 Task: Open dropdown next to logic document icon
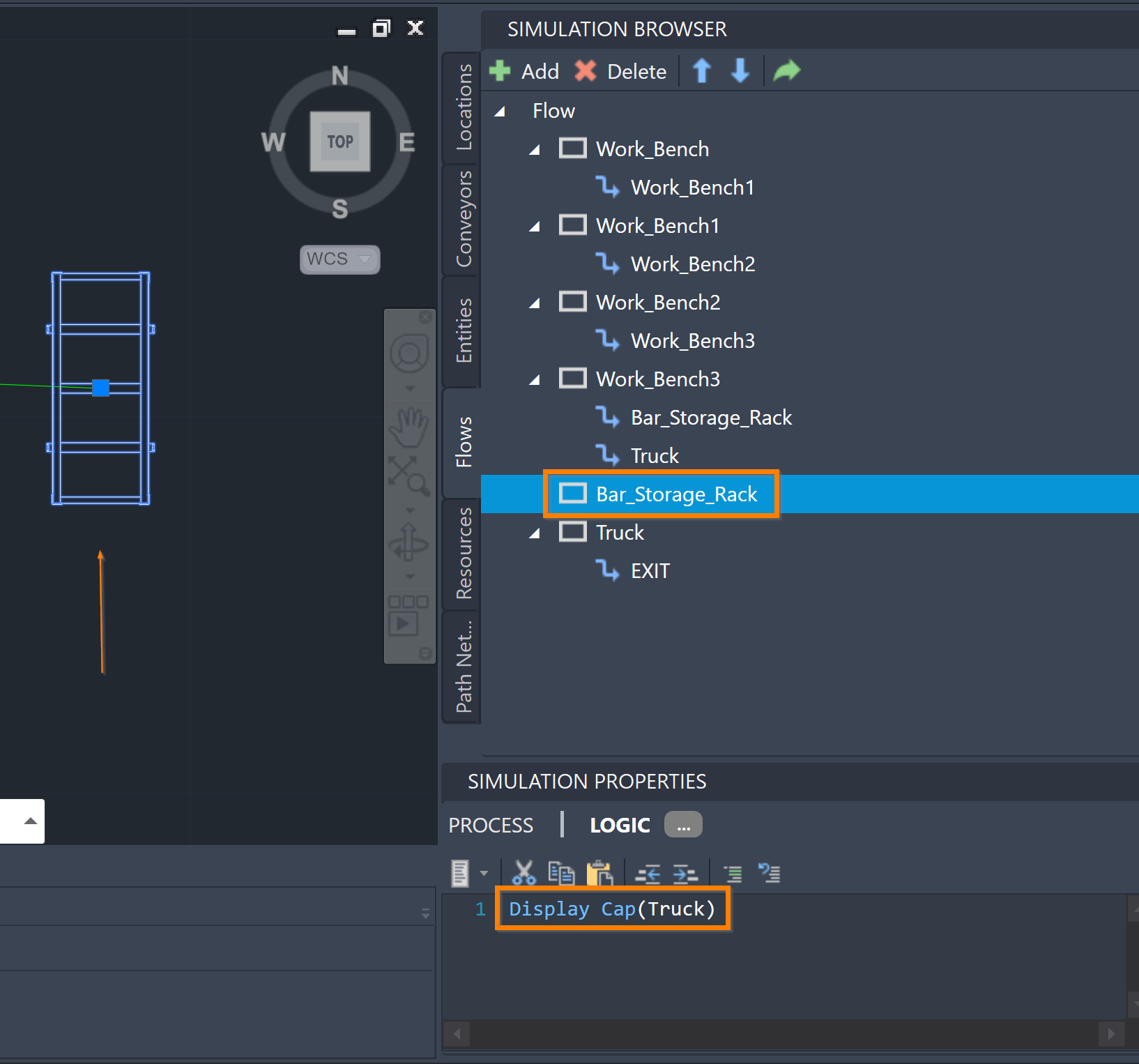[x=484, y=874]
